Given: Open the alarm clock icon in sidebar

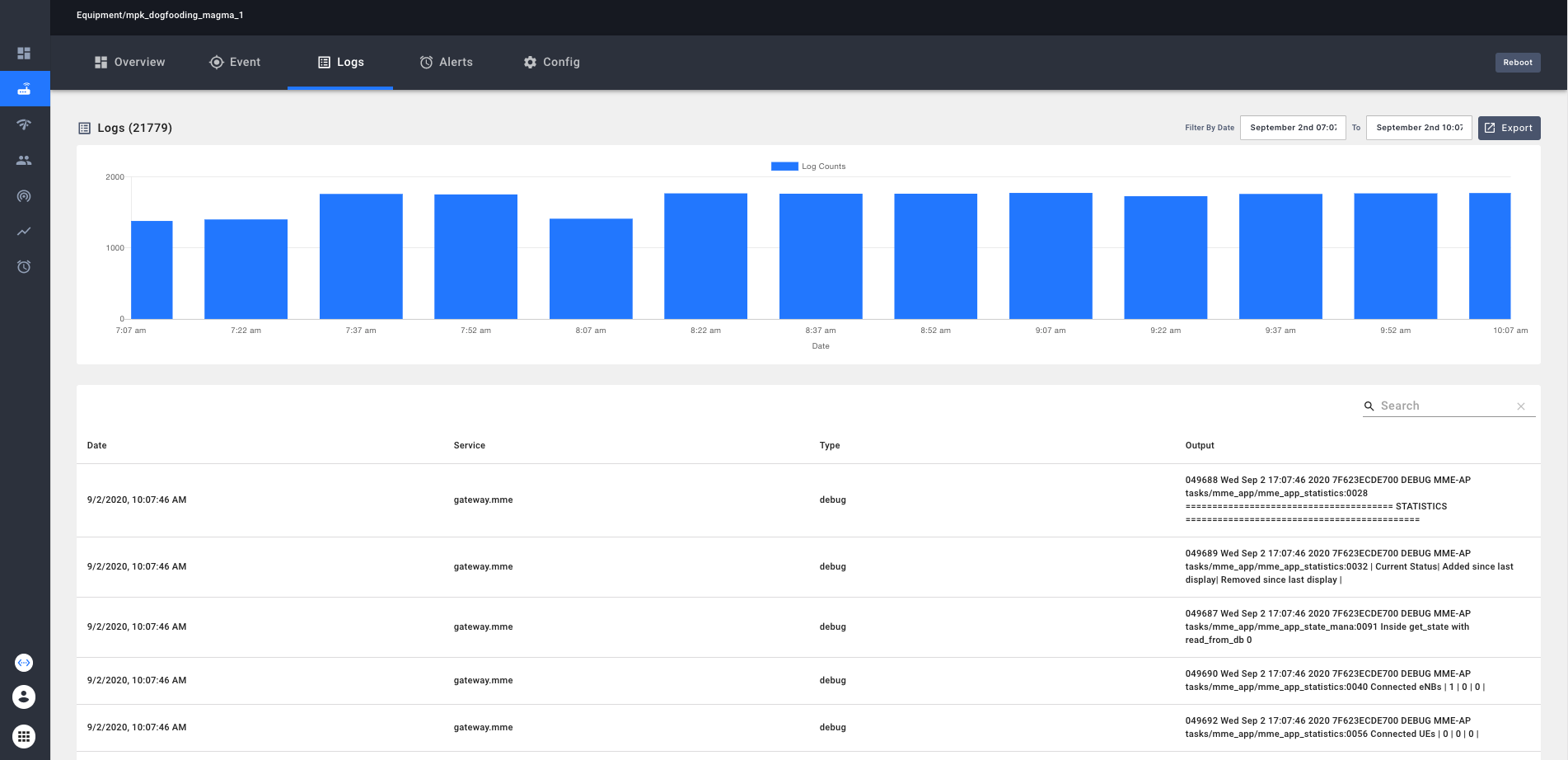Looking at the screenshot, I should click(24, 267).
